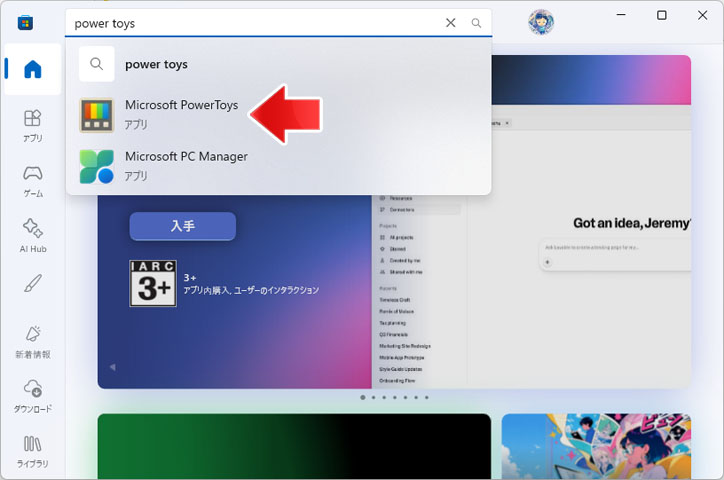The image size is (724, 480).
Task: Close the Microsoft Store window
Action: tap(702, 15)
